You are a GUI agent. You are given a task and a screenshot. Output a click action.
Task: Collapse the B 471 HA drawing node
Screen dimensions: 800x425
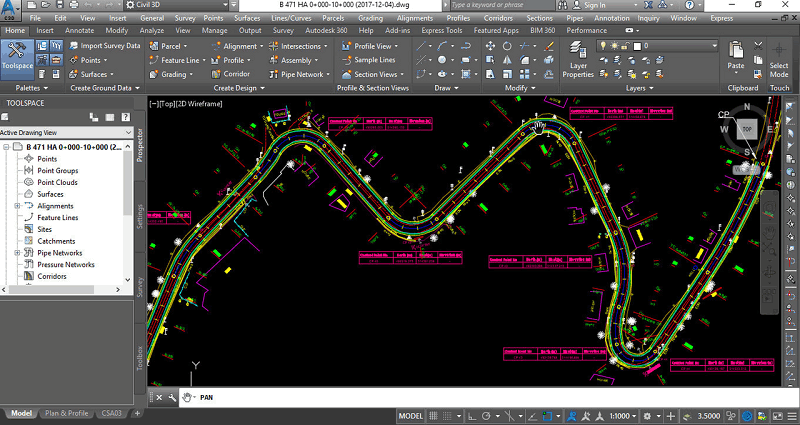click(7, 147)
